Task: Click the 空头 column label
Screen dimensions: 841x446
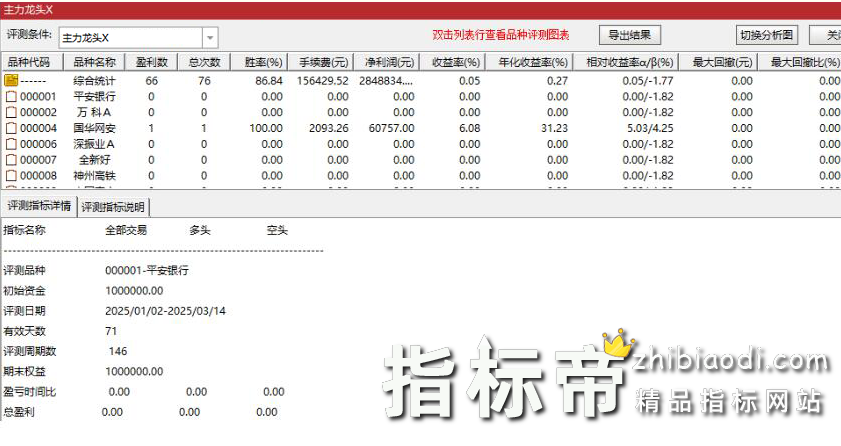Action: tap(277, 230)
